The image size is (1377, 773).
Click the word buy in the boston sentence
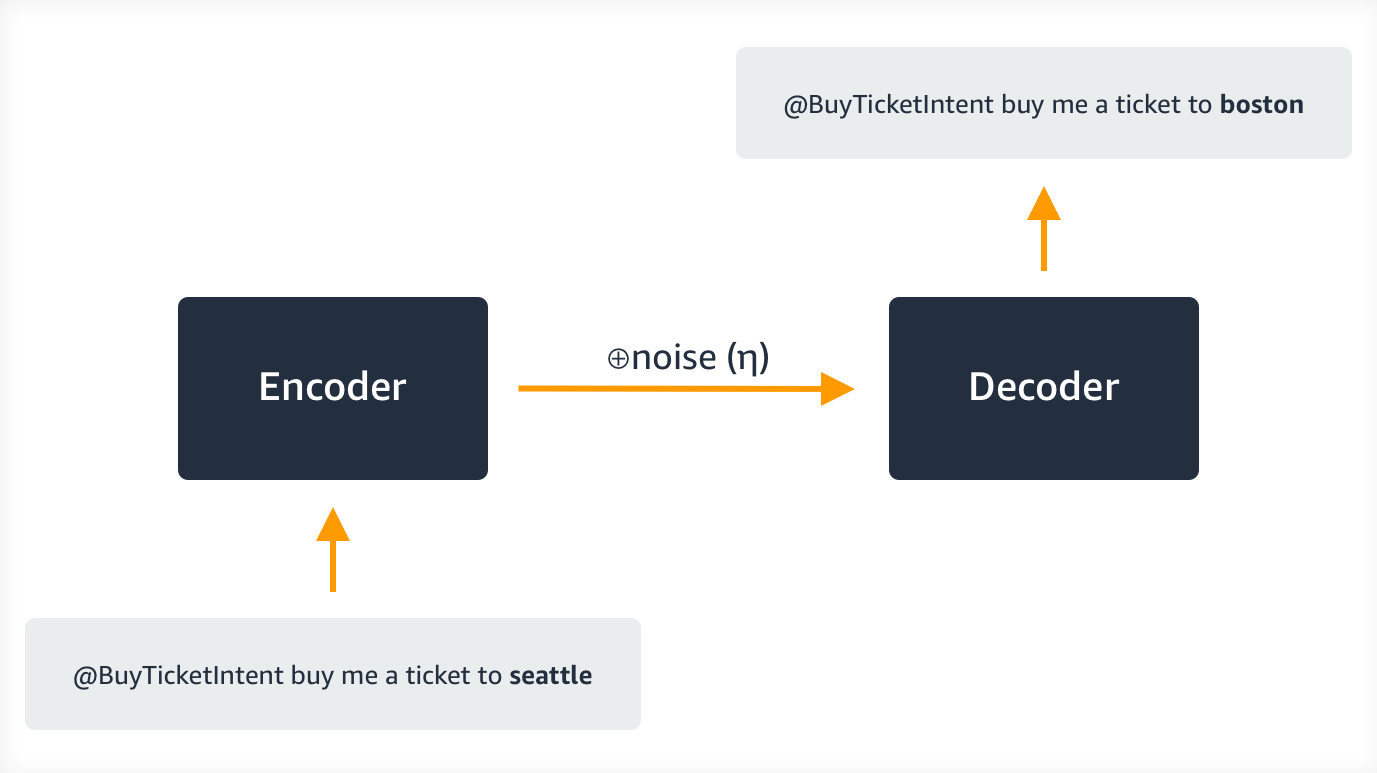(1021, 105)
